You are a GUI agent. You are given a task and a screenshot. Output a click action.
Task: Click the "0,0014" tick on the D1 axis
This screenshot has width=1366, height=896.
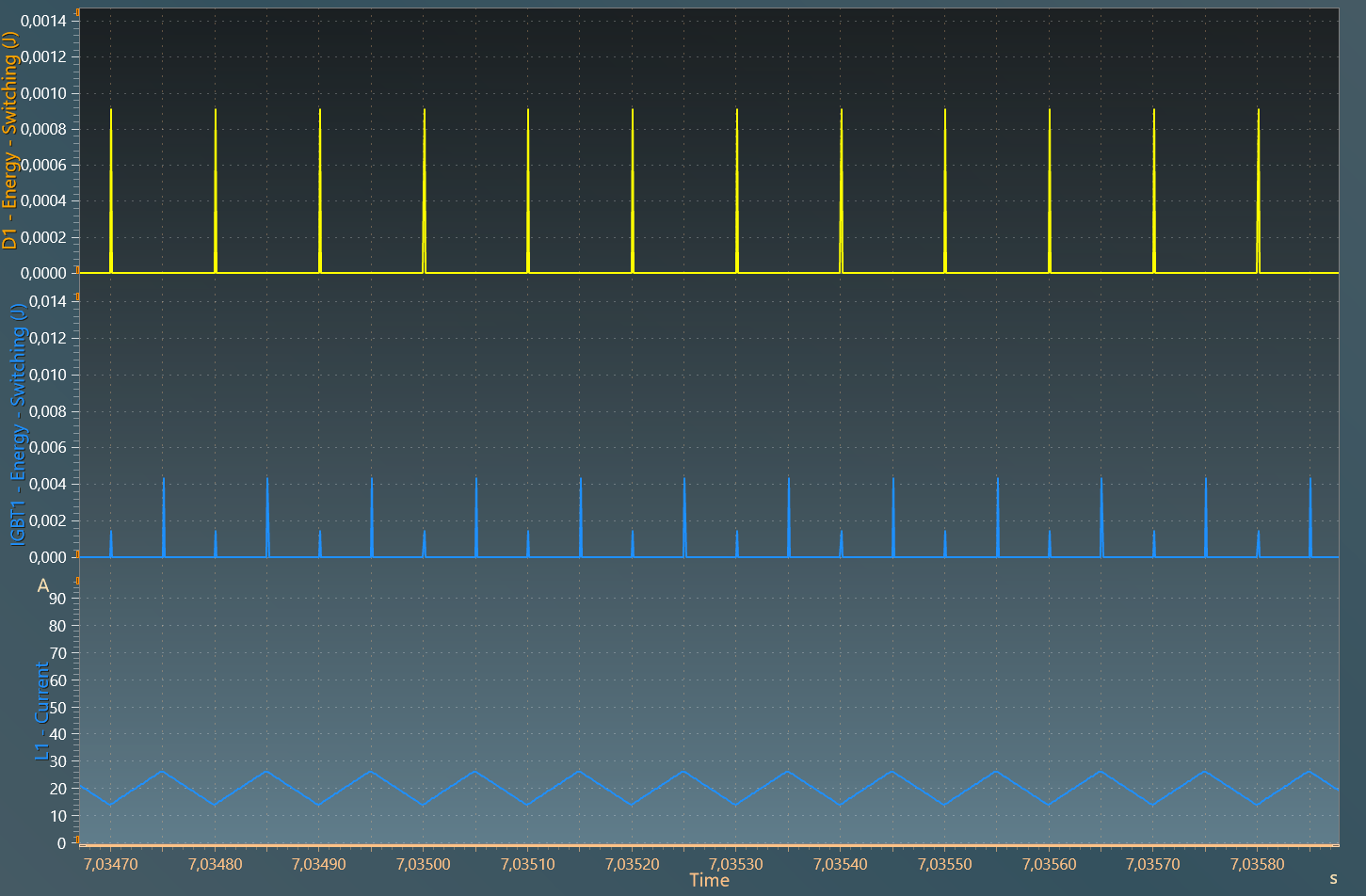(x=42, y=20)
